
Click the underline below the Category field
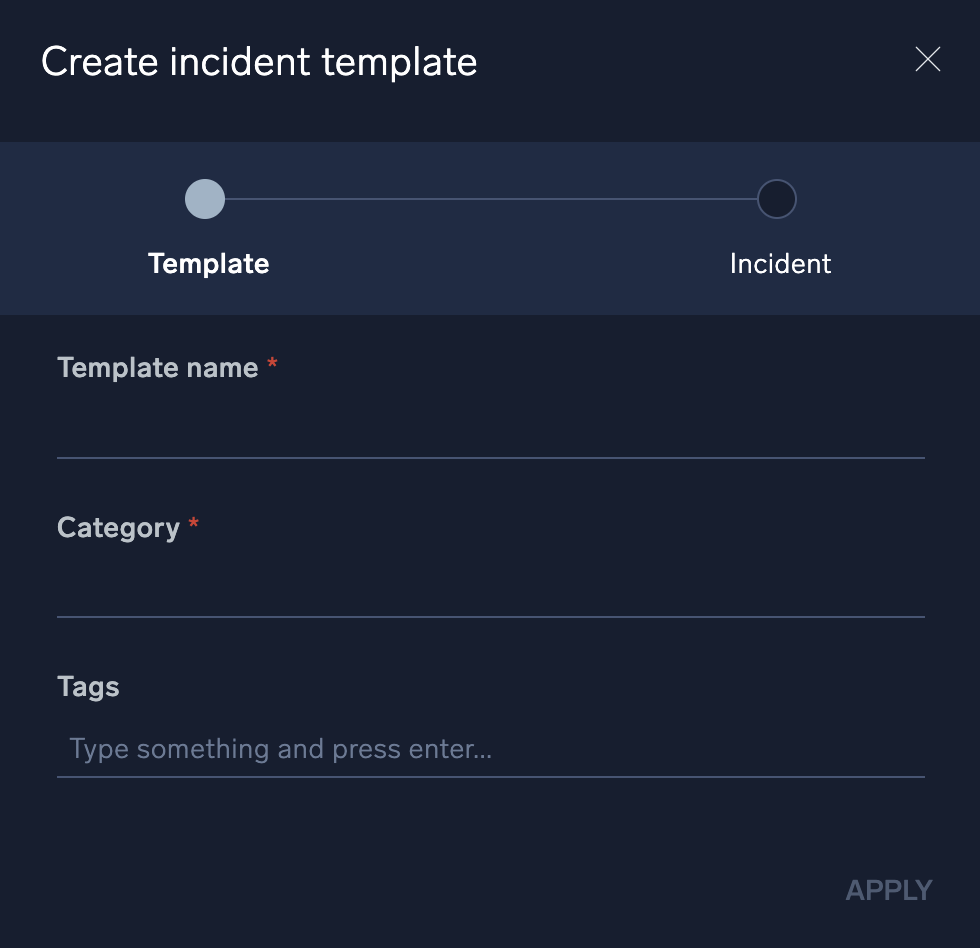[x=490, y=617]
